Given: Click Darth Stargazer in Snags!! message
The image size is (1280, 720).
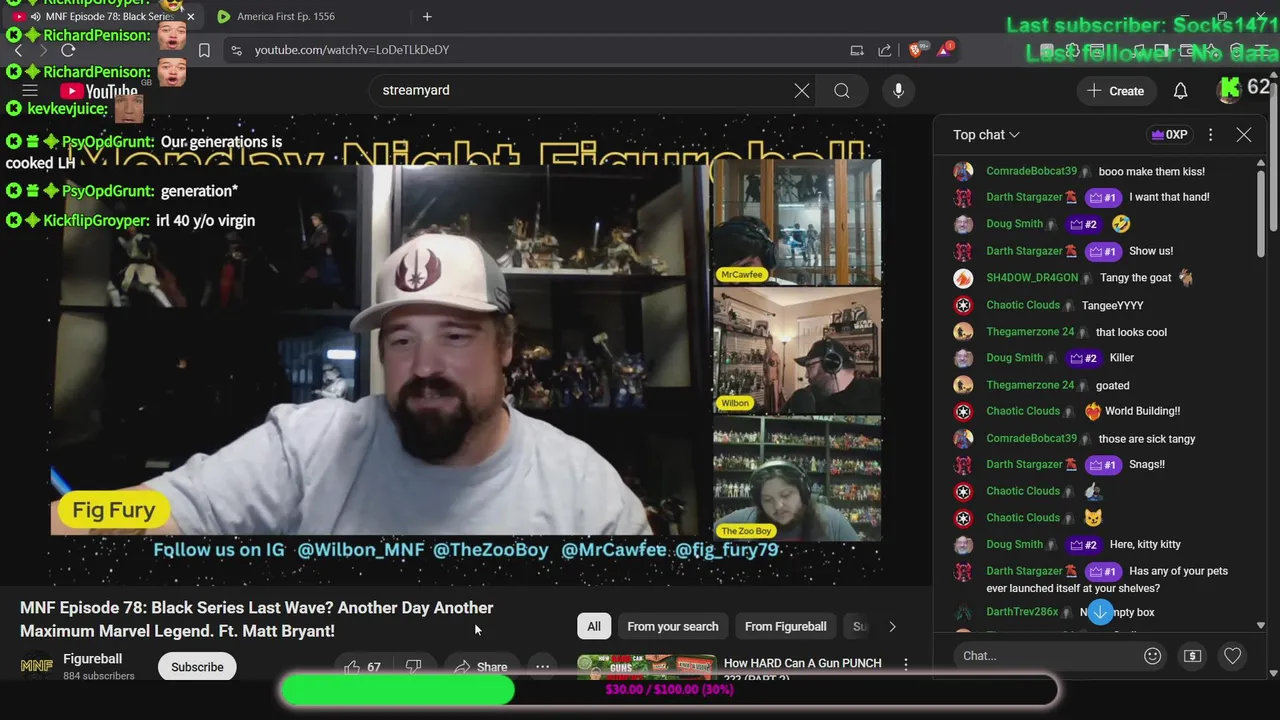Looking at the screenshot, I should point(1024,464).
